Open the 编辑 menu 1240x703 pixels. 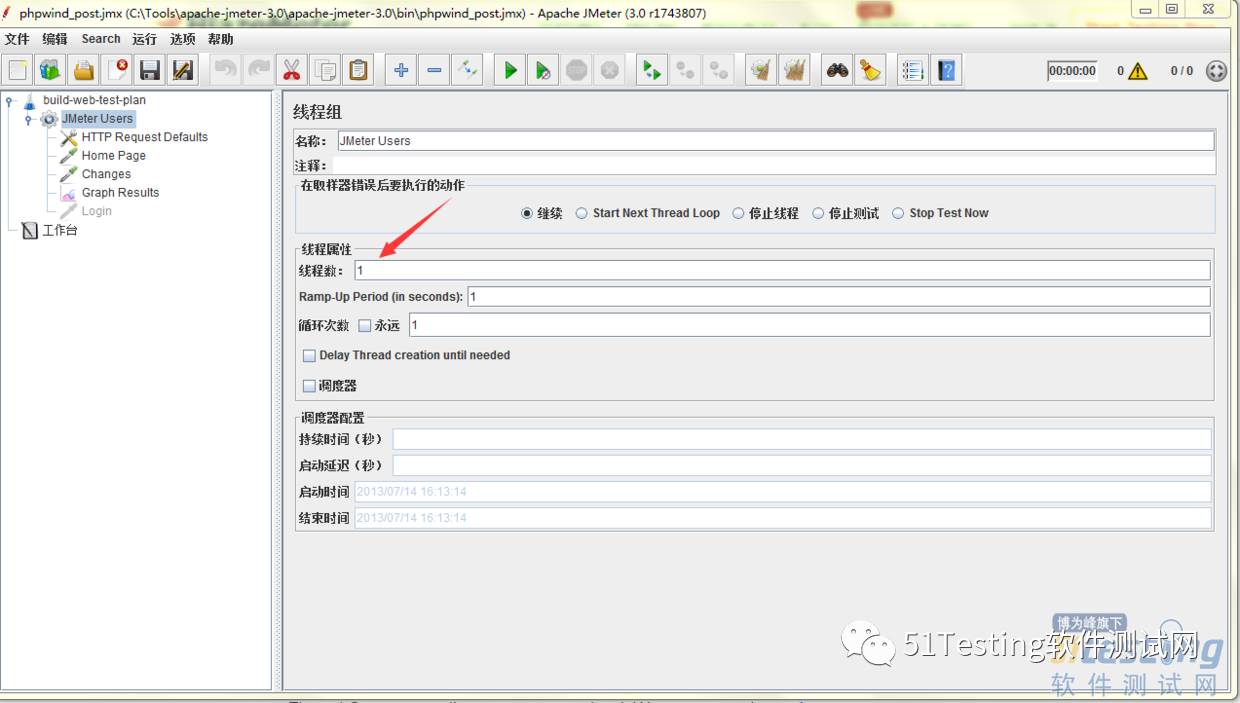pyautogui.click(x=55, y=39)
